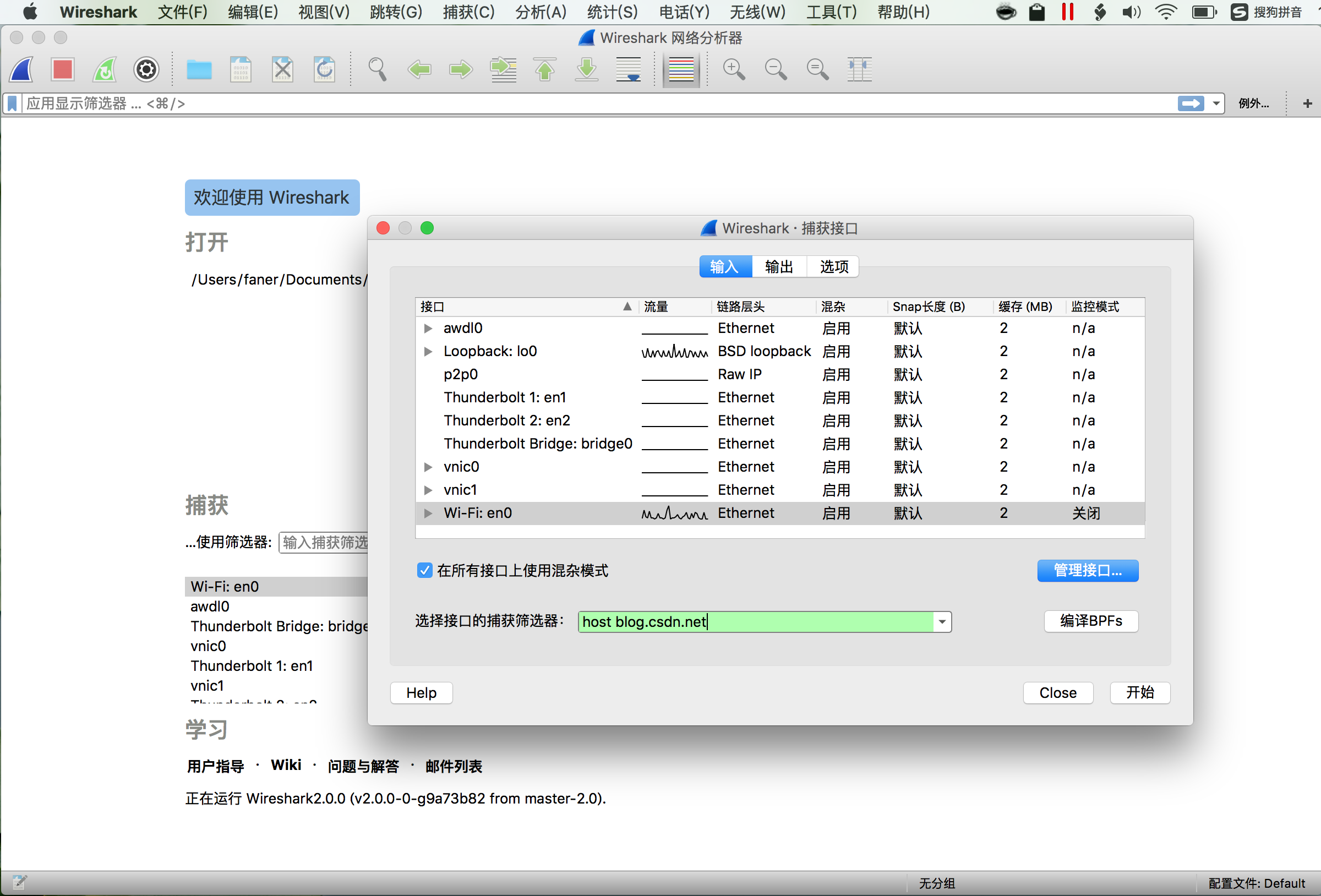Click the go to specified packet icon
1321x896 pixels.
(x=504, y=69)
